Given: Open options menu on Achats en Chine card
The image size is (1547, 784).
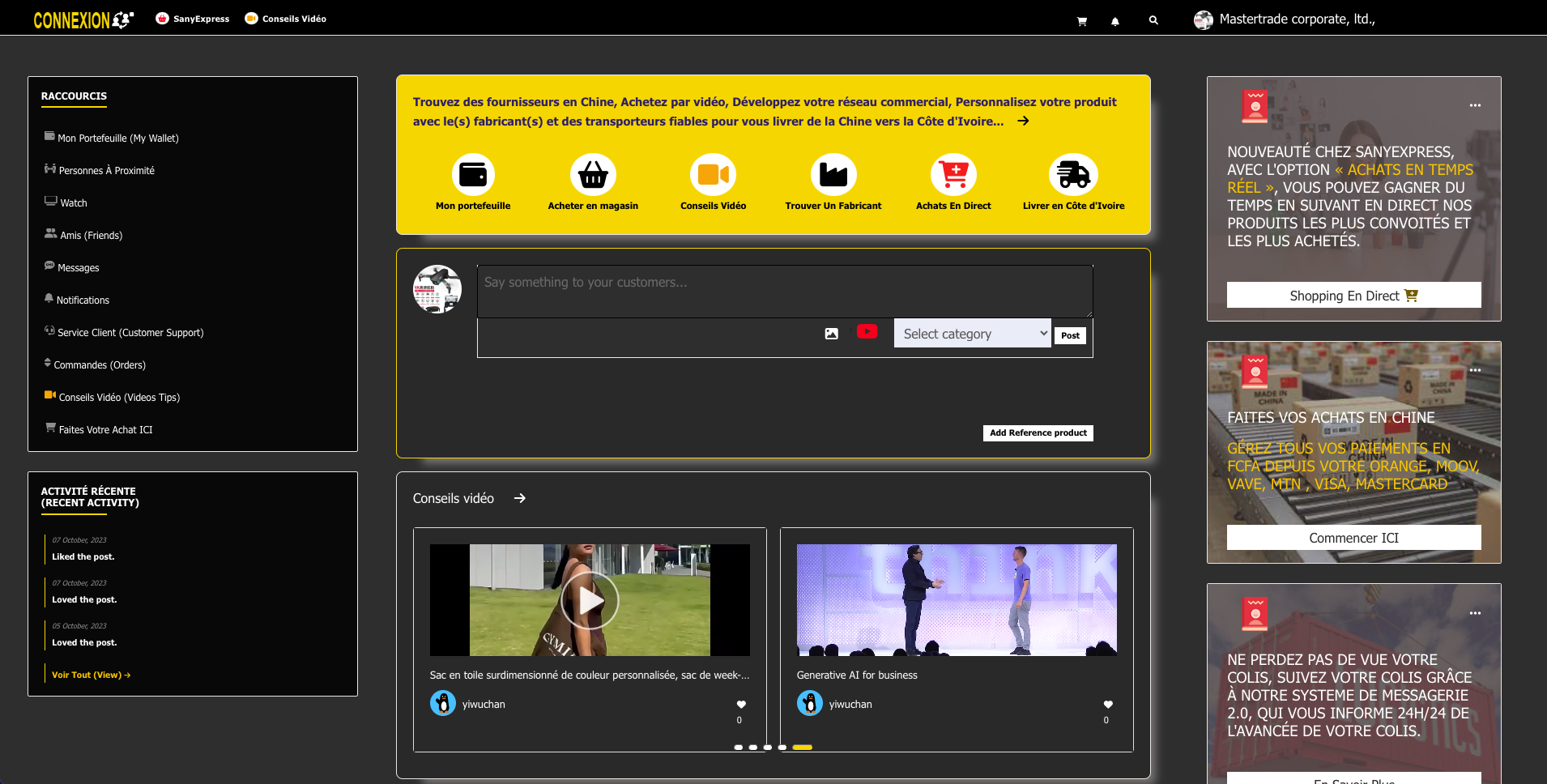Looking at the screenshot, I should (x=1475, y=370).
